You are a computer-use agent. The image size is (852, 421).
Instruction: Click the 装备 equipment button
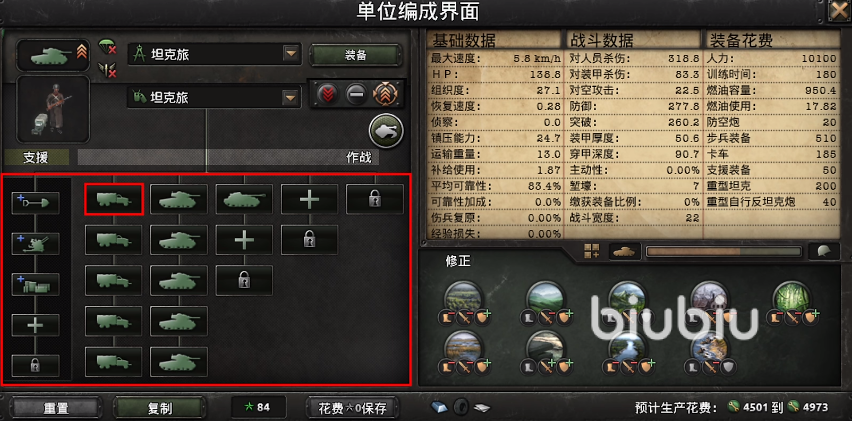point(355,55)
